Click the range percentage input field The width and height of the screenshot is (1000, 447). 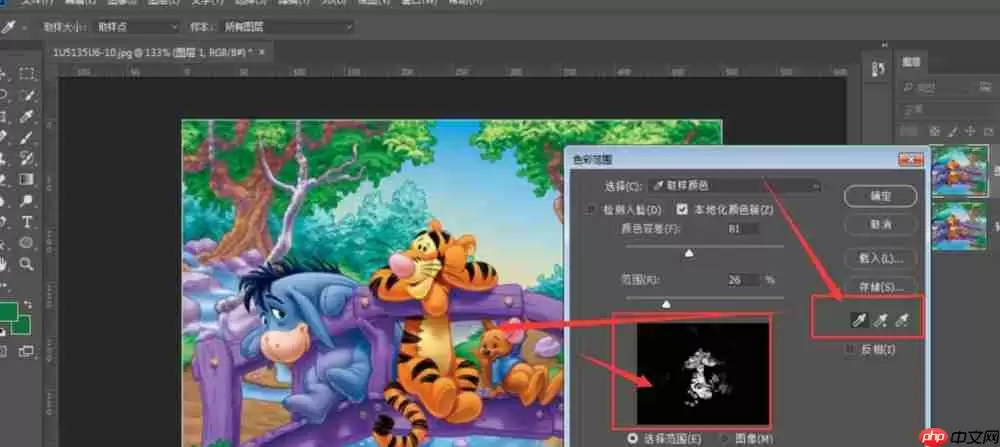tap(743, 279)
